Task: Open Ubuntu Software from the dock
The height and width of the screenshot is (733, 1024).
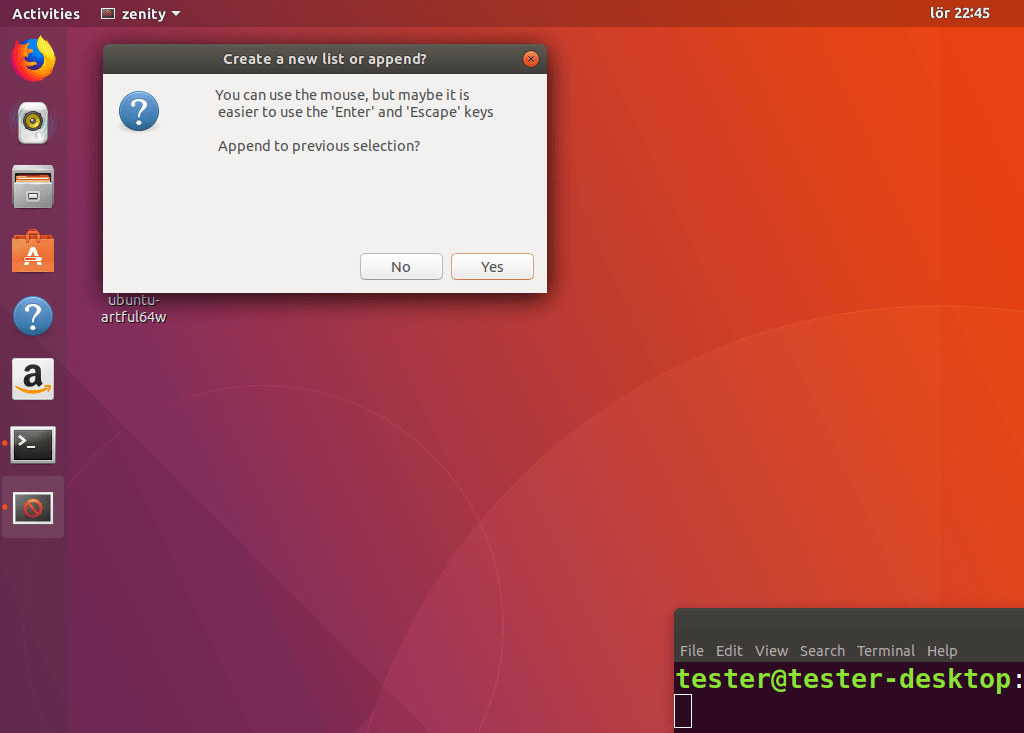Action: coord(33,252)
